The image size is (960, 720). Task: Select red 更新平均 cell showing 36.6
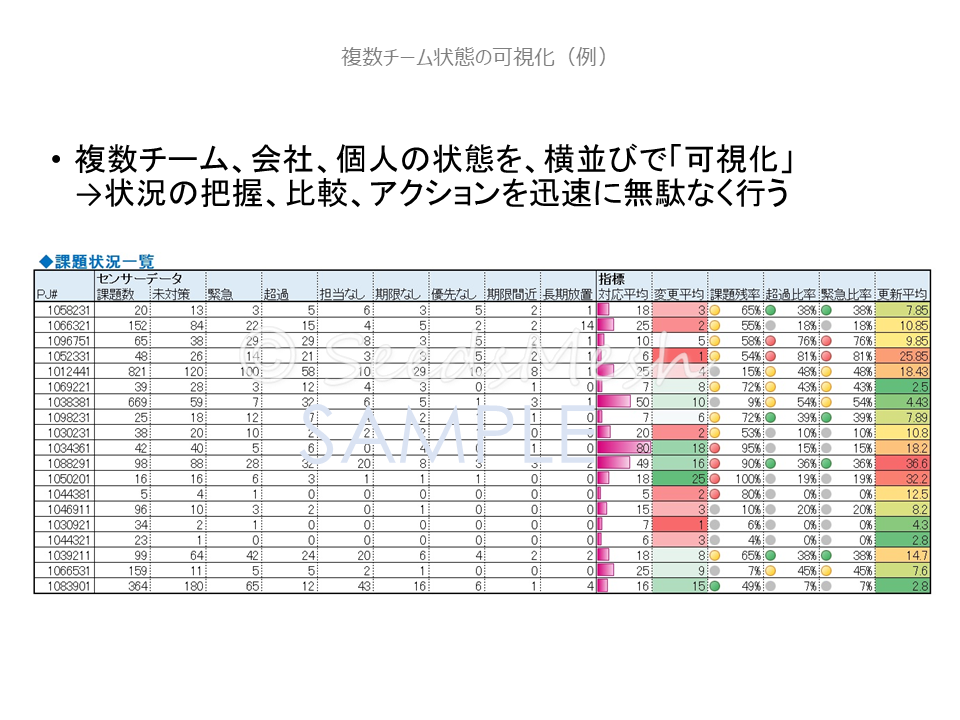903,463
